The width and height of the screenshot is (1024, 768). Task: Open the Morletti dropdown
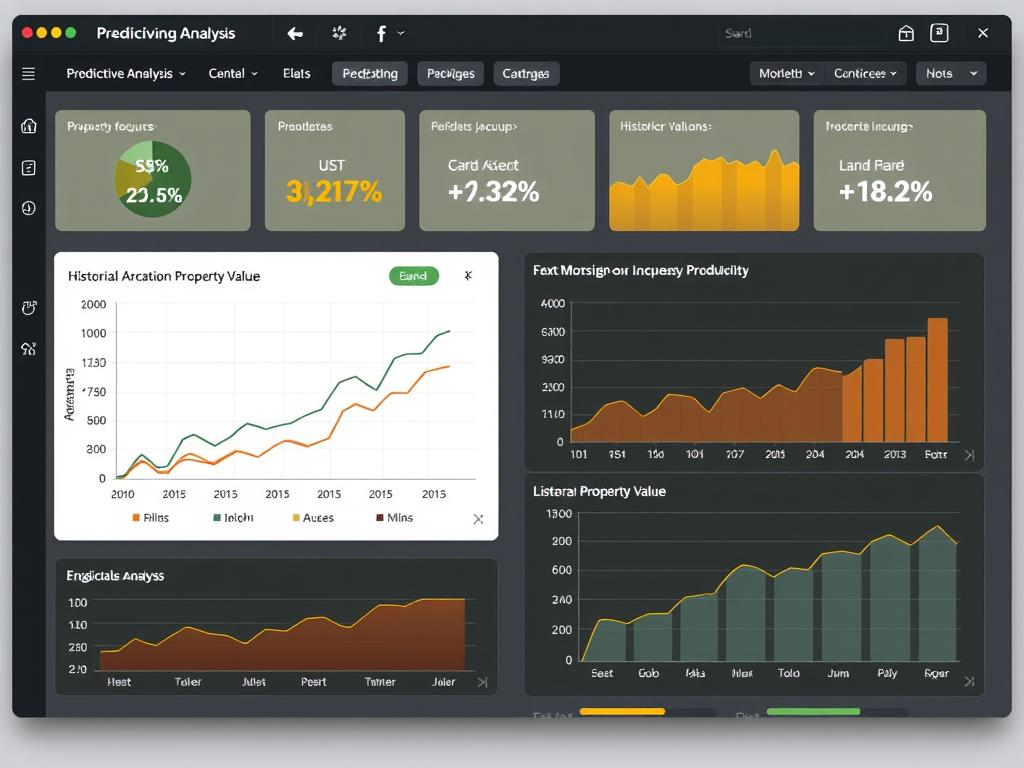[787, 73]
